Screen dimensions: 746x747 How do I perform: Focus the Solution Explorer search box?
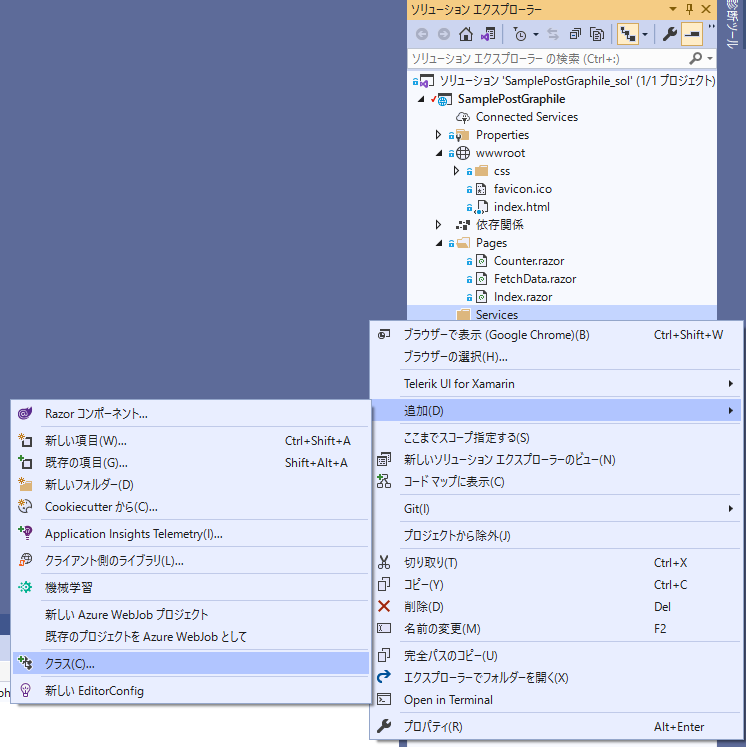[548, 59]
